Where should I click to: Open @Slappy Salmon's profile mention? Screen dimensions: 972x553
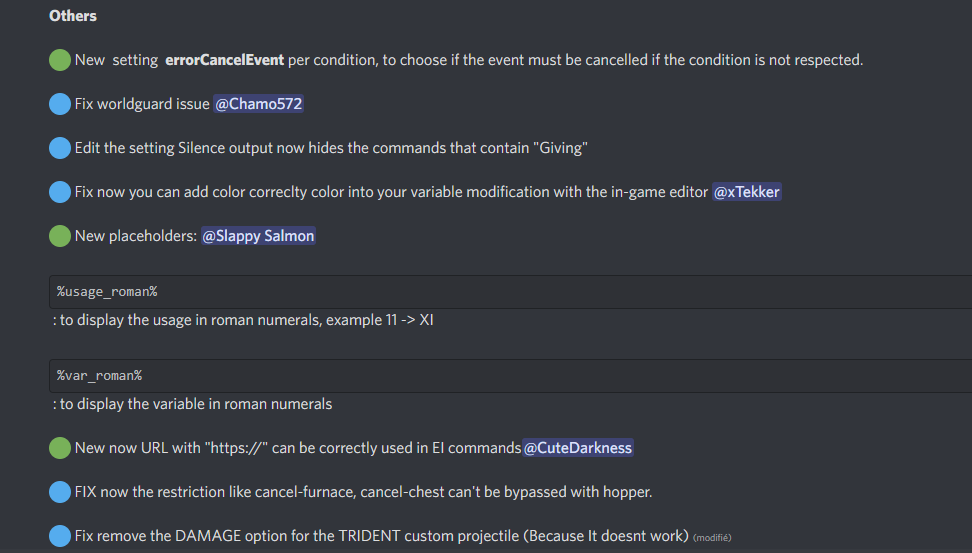258,236
